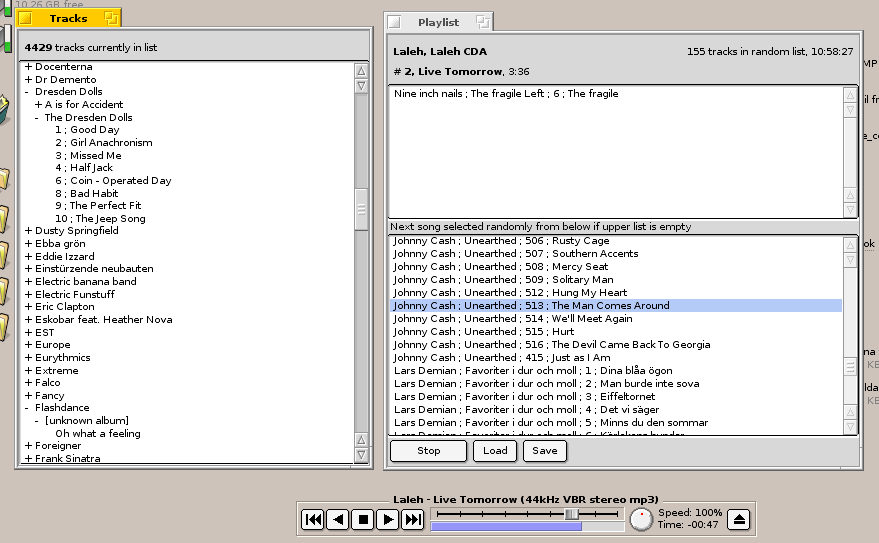Select the Tracks tab
This screenshot has height=543, width=879.
coord(68,18)
